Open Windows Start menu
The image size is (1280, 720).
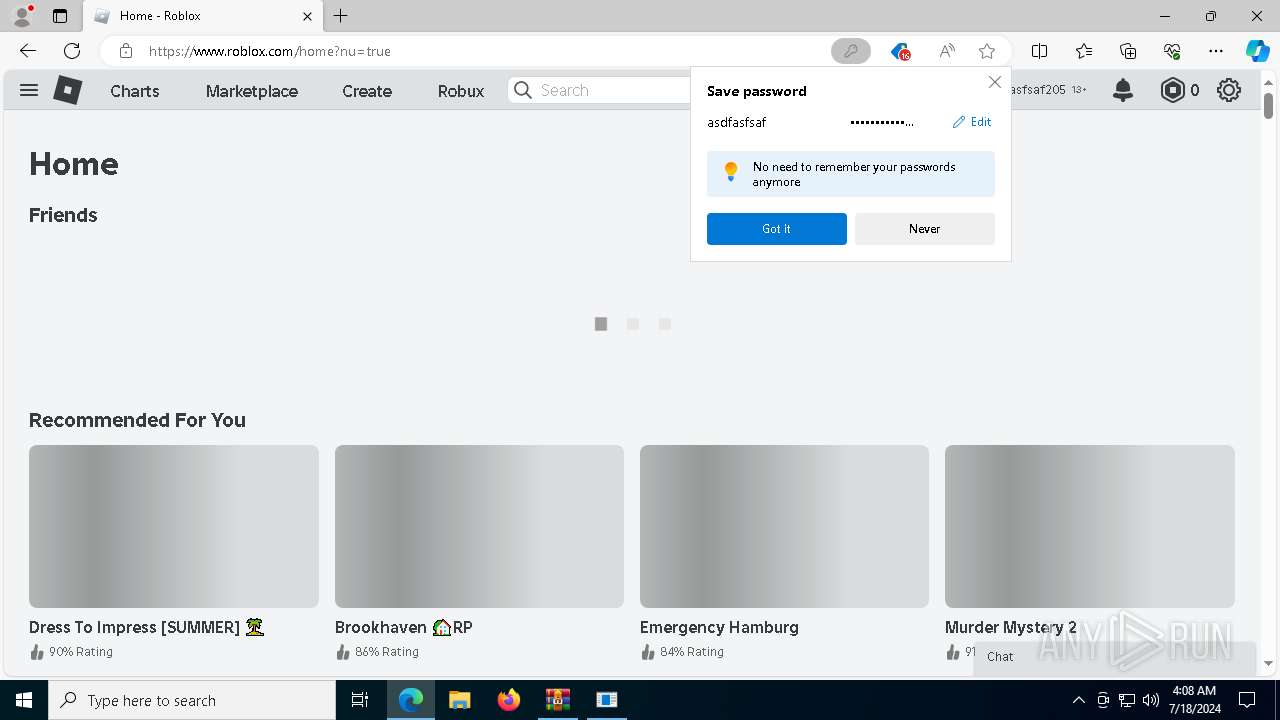[24, 700]
